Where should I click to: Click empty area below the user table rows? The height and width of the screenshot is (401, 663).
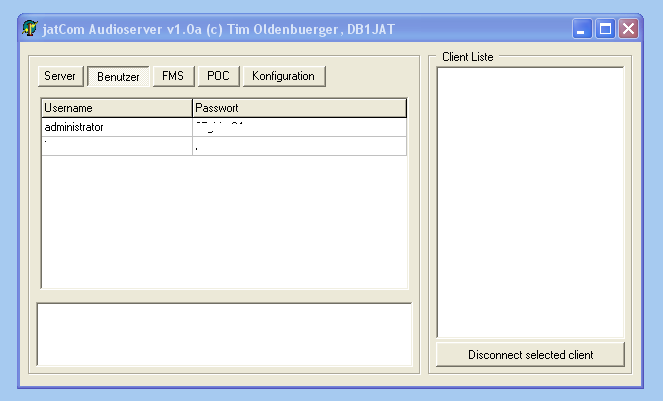(224, 220)
